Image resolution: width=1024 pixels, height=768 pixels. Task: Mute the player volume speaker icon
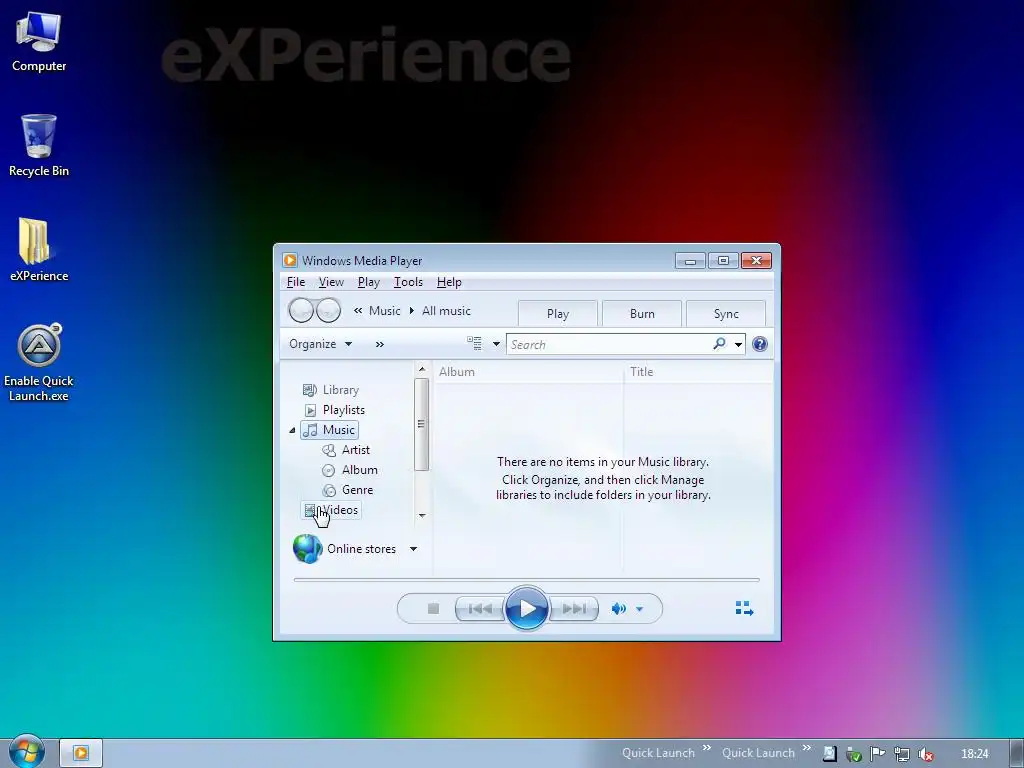[x=618, y=609]
